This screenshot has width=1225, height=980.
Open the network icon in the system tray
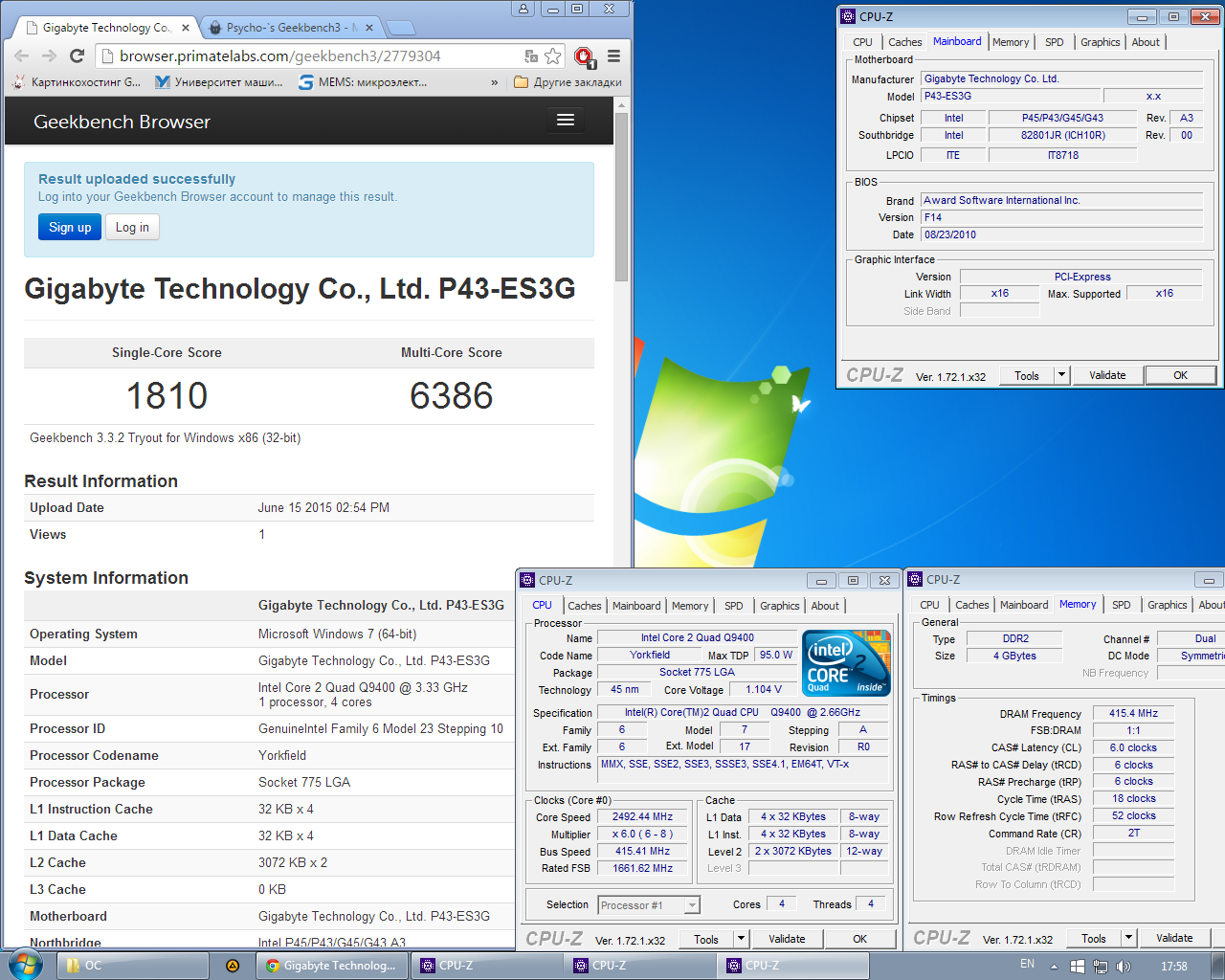pyautogui.click(x=1101, y=967)
